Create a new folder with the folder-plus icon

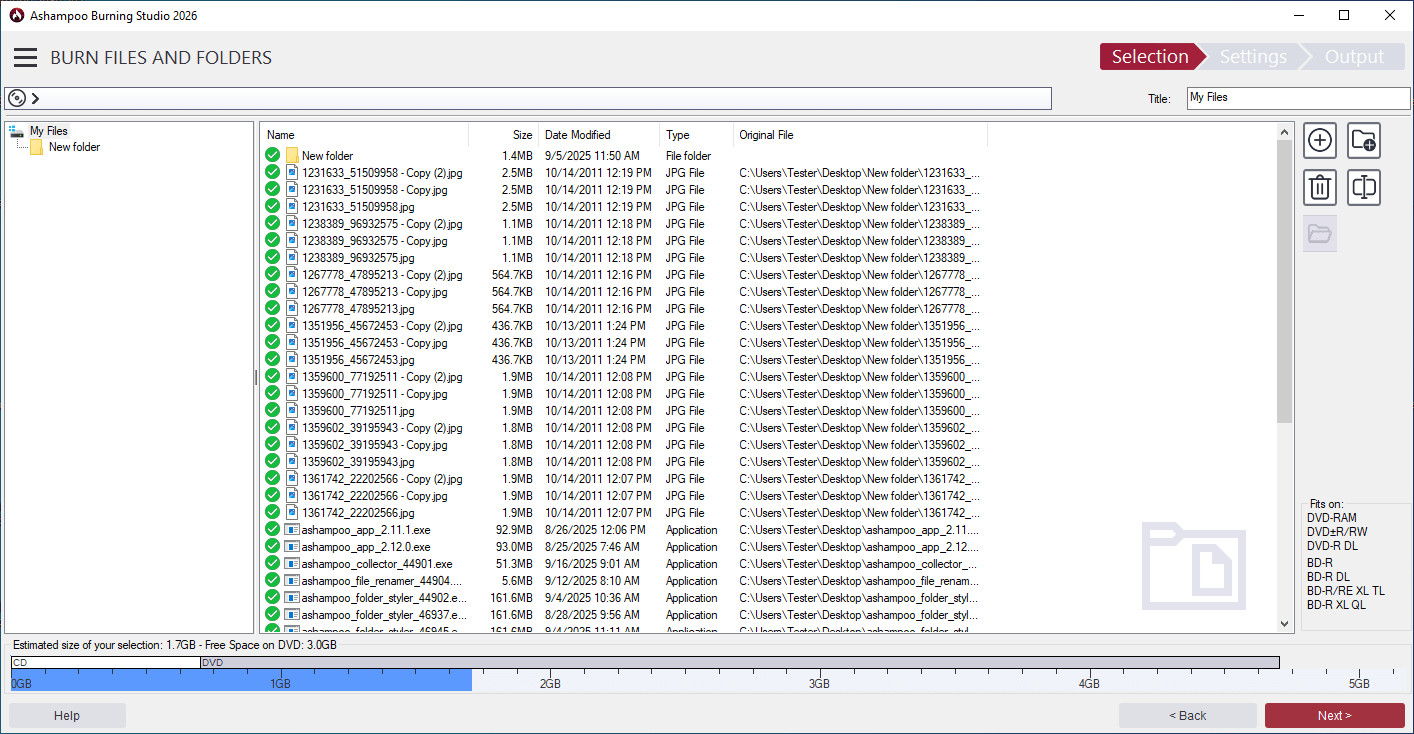coord(1364,141)
